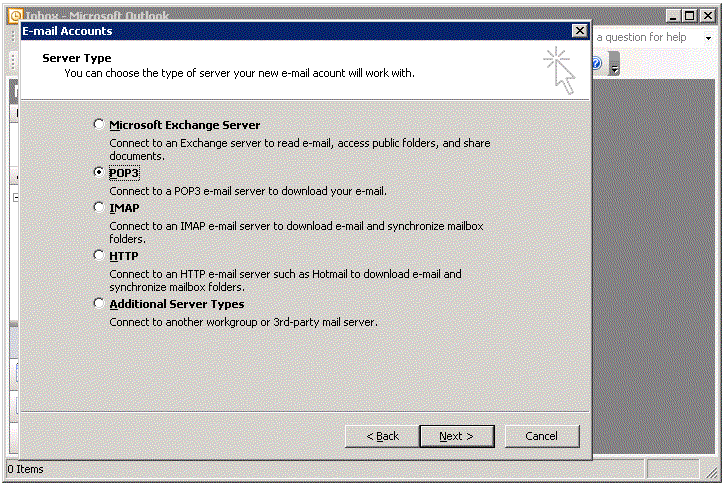This screenshot has height=485, width=724.
Task: Close the Microsoft Outlook window
Action: coord(707,16)
